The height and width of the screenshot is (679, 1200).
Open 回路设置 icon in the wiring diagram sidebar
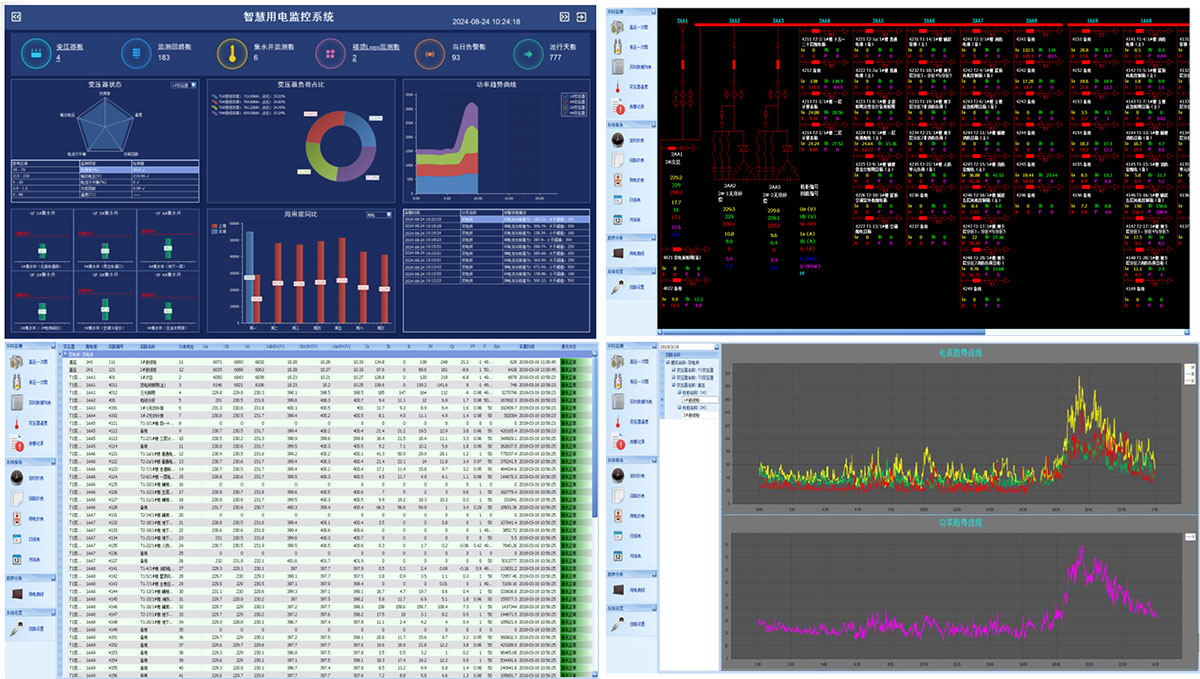(x=619, y=289)
